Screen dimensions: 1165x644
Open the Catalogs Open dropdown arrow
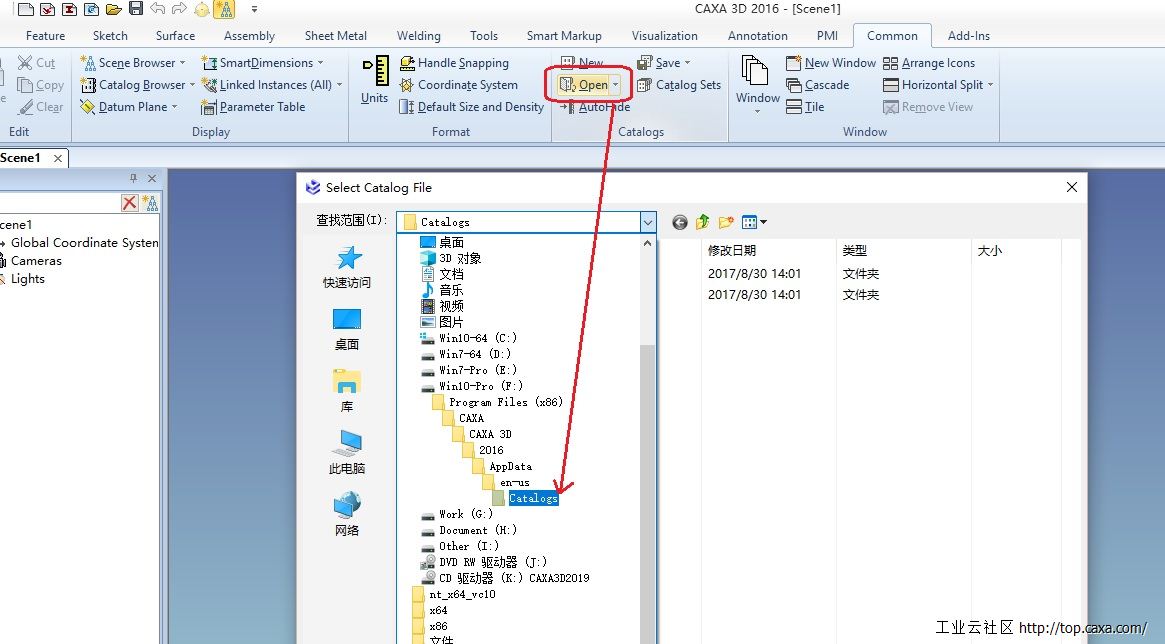(x=615, y=85)
